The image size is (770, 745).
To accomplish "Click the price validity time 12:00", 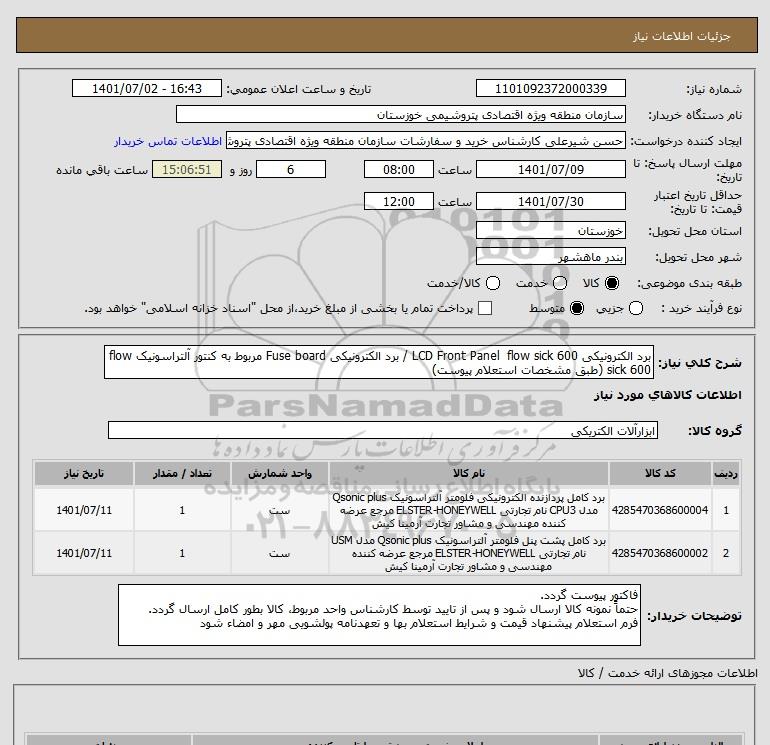I will pos(398,201).
